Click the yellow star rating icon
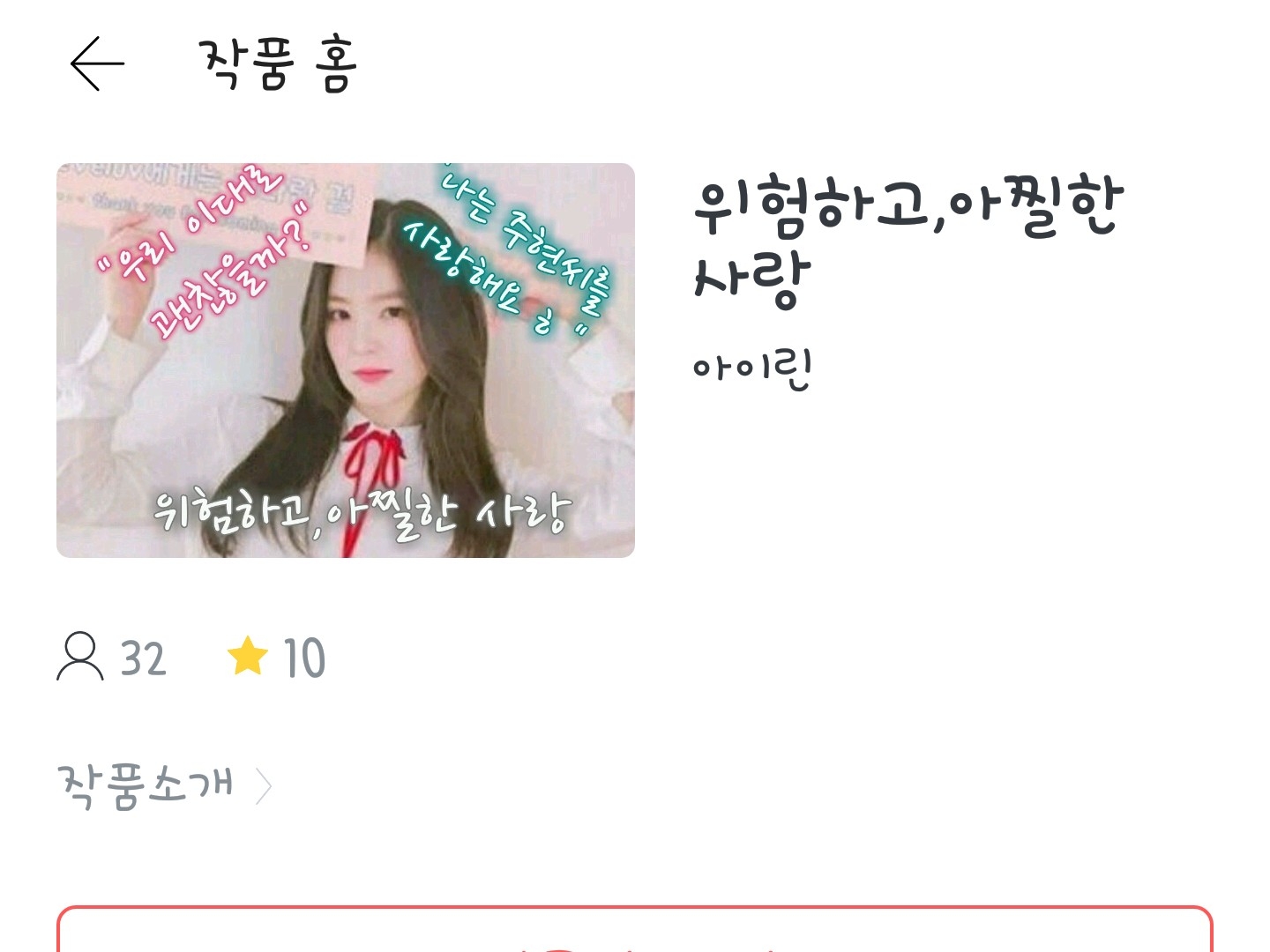 [x=248, y=656]
